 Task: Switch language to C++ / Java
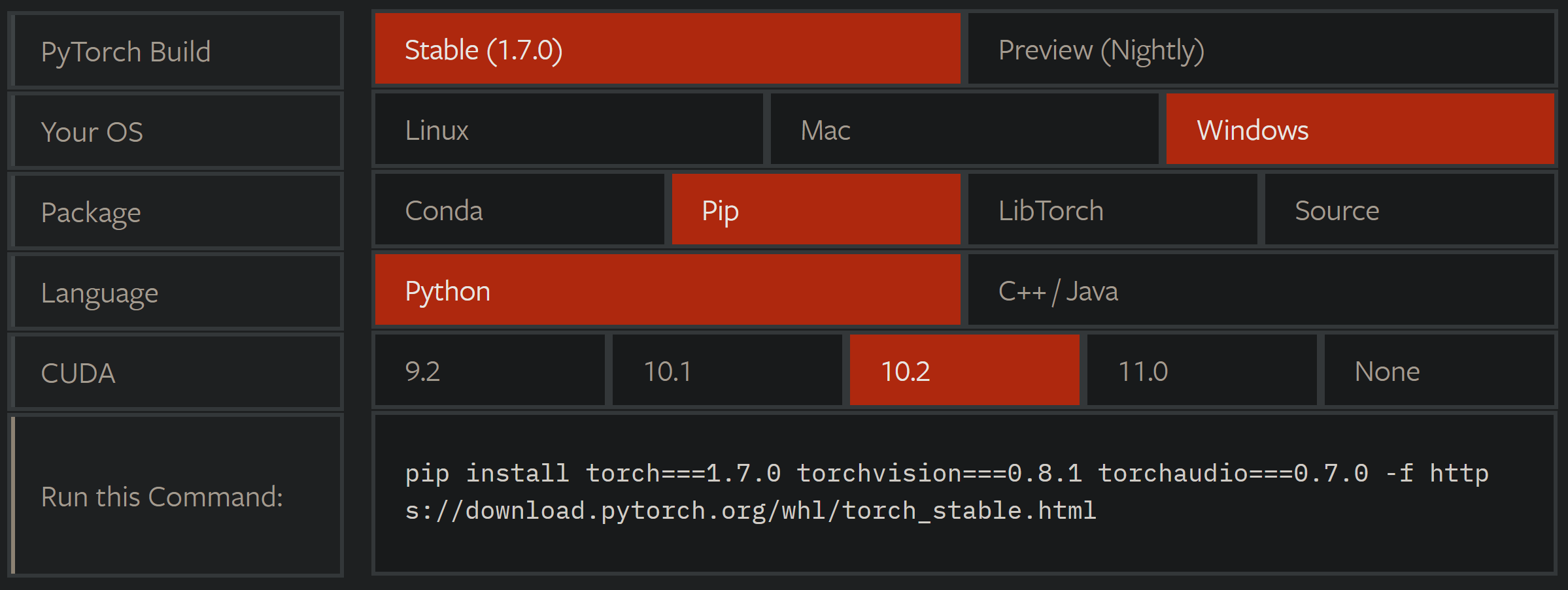[1261, 291]
